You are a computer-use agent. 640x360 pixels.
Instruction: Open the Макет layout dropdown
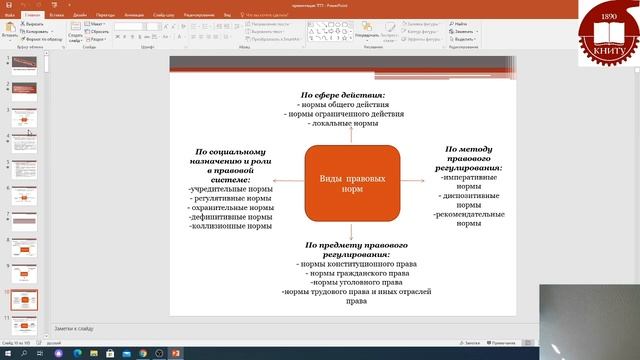pyautogui.click(x=95, y=24)
